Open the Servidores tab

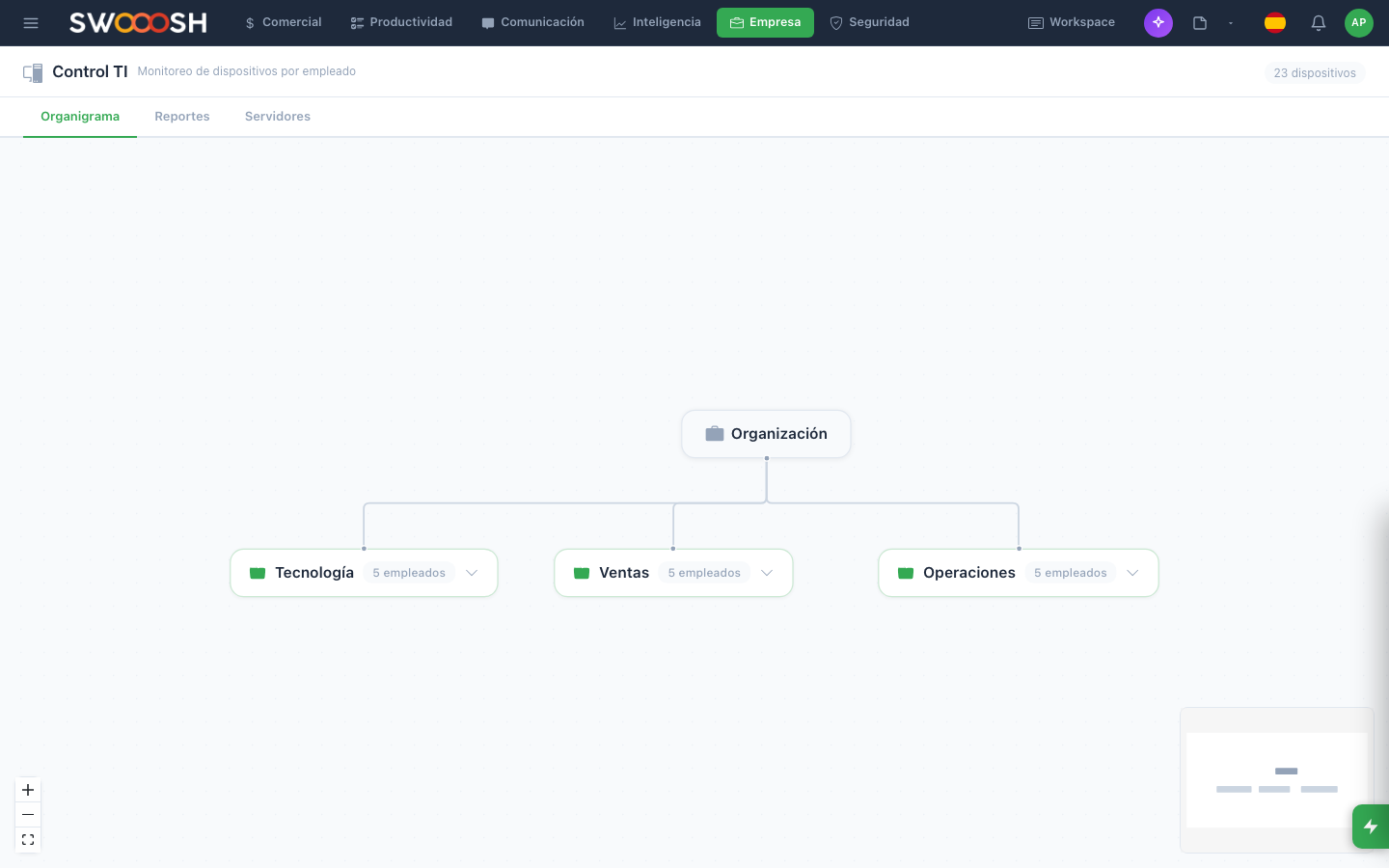(x=277, y=116)
